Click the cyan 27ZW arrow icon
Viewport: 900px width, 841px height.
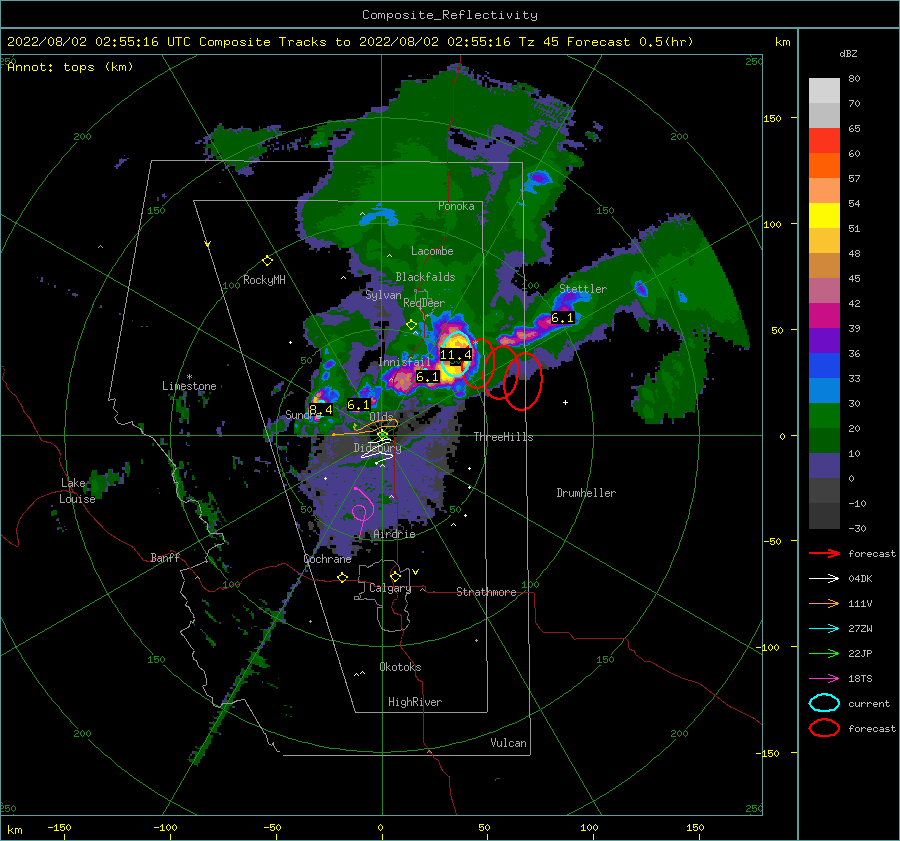[824, 629]
